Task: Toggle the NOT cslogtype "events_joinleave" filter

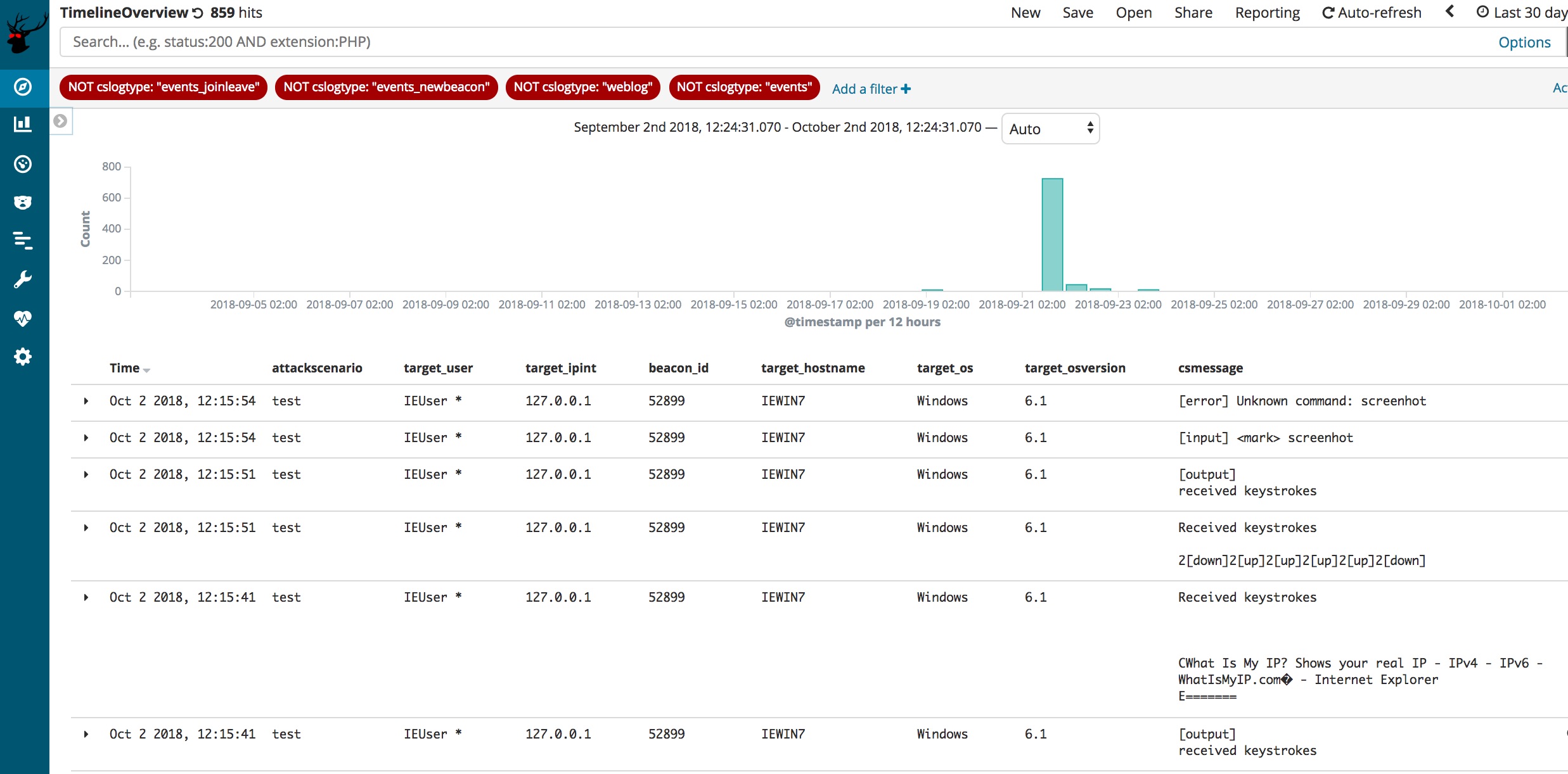Action: click(x=164, y=87)
